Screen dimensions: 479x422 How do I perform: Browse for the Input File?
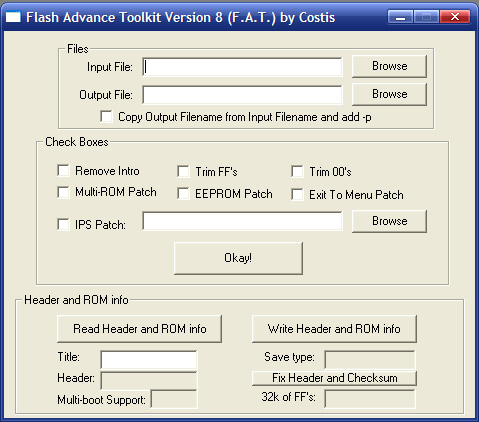pos(389,66)
